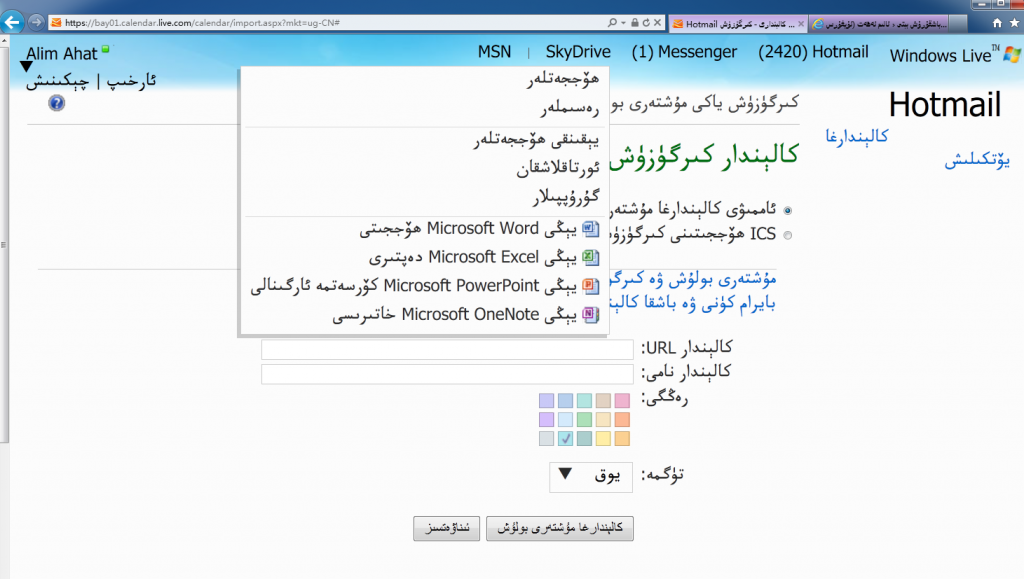Select the first import option radio button
1024x579 pixels.
788,211
